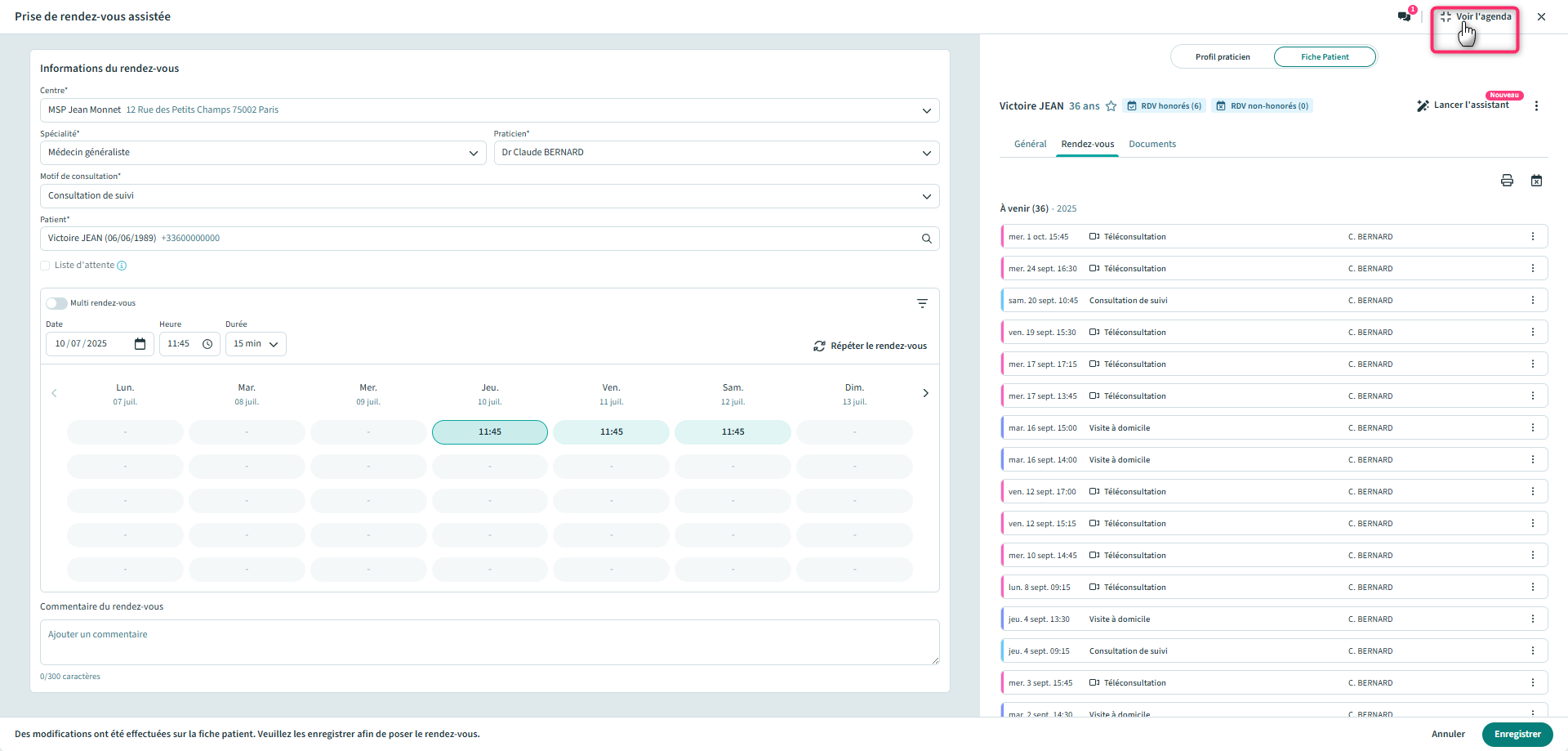The height and width of the screenshot is (751, 1568).
Task: Switch to Profil praticien view
Action: [1223, 57]
